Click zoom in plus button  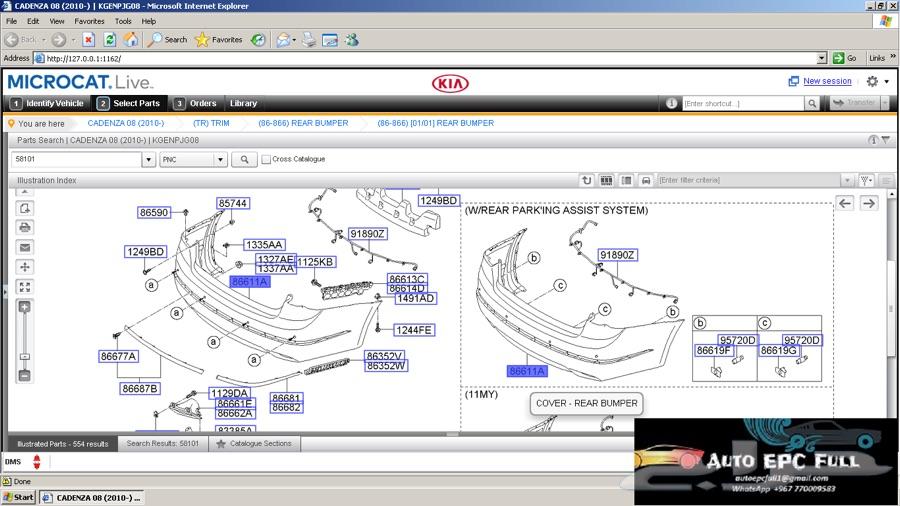(25, 307)
